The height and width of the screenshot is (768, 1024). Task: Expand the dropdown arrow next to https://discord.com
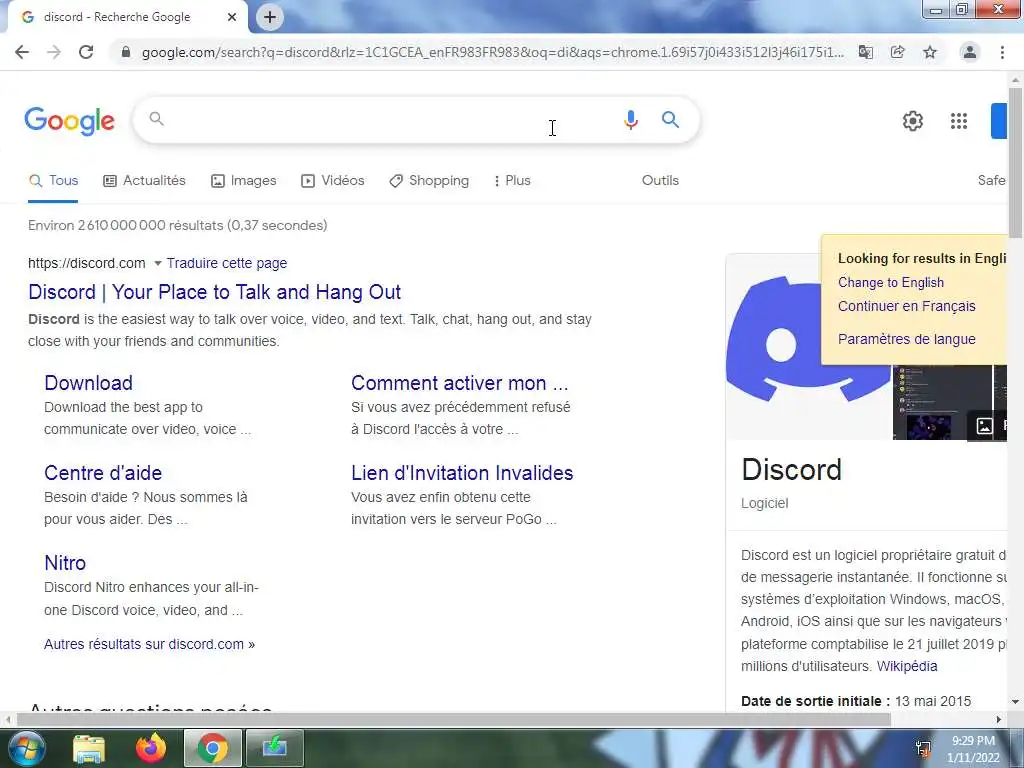[157, 263]
